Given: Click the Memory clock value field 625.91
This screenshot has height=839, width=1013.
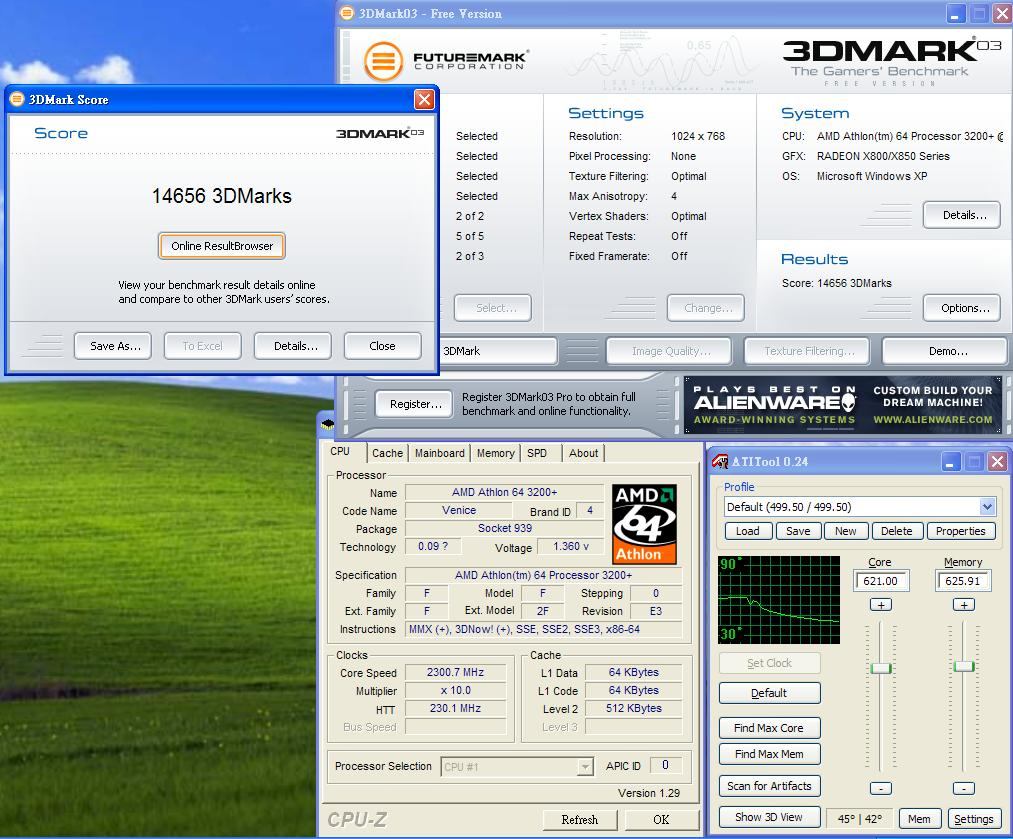Looking at the screenshot, I should [x=963, y=581].
